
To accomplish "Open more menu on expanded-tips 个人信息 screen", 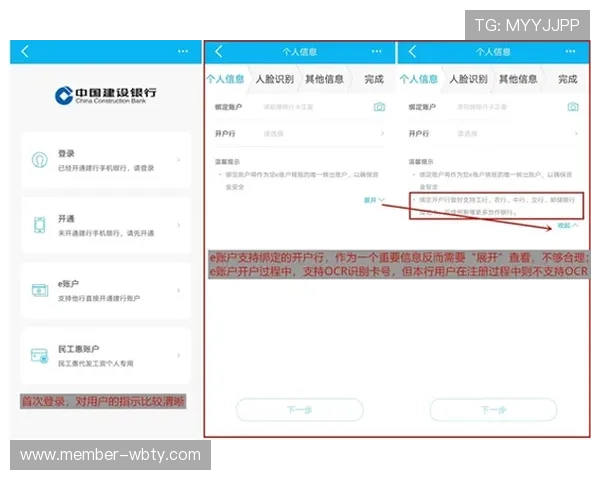I will [570, 51].
